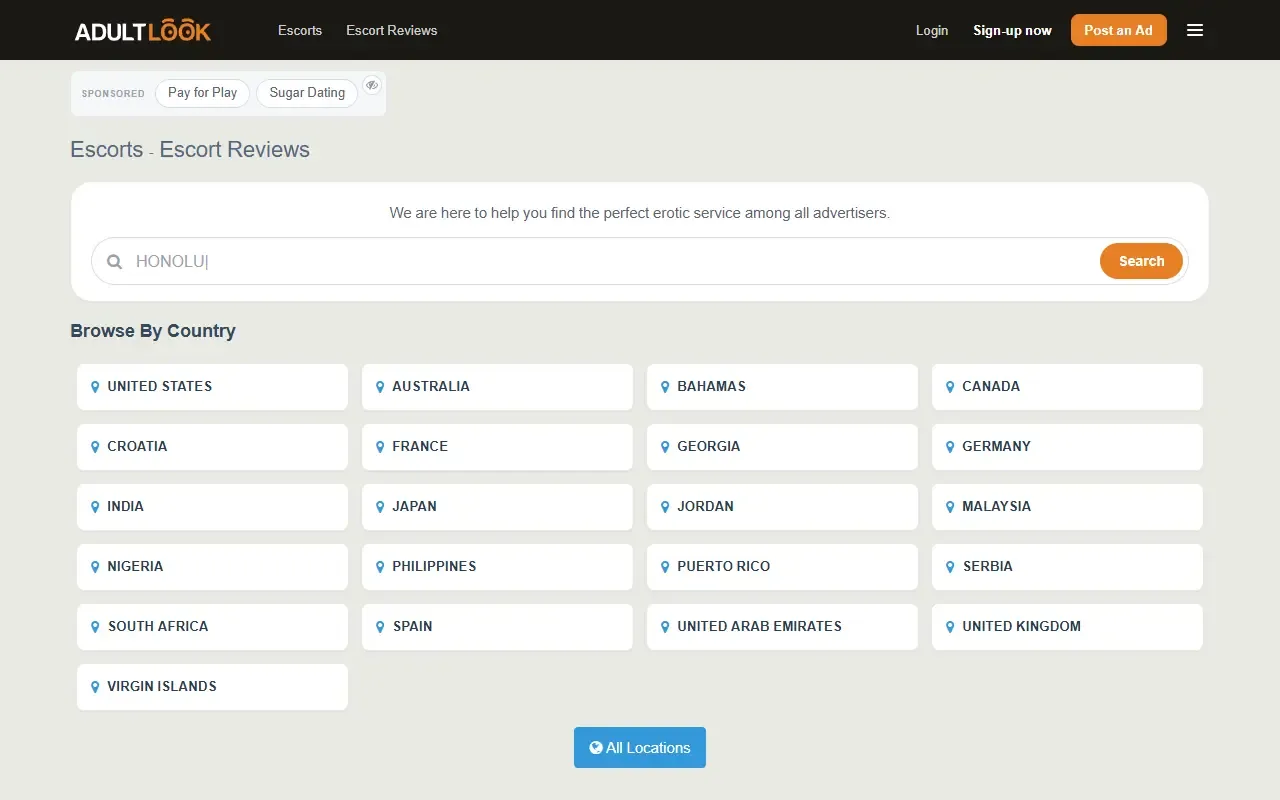Click the blue All Locations button

point(640,748)
